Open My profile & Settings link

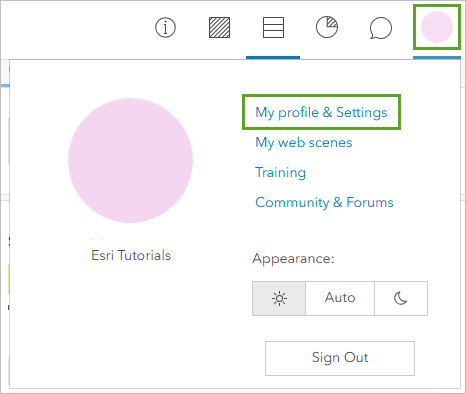[321, 112]
